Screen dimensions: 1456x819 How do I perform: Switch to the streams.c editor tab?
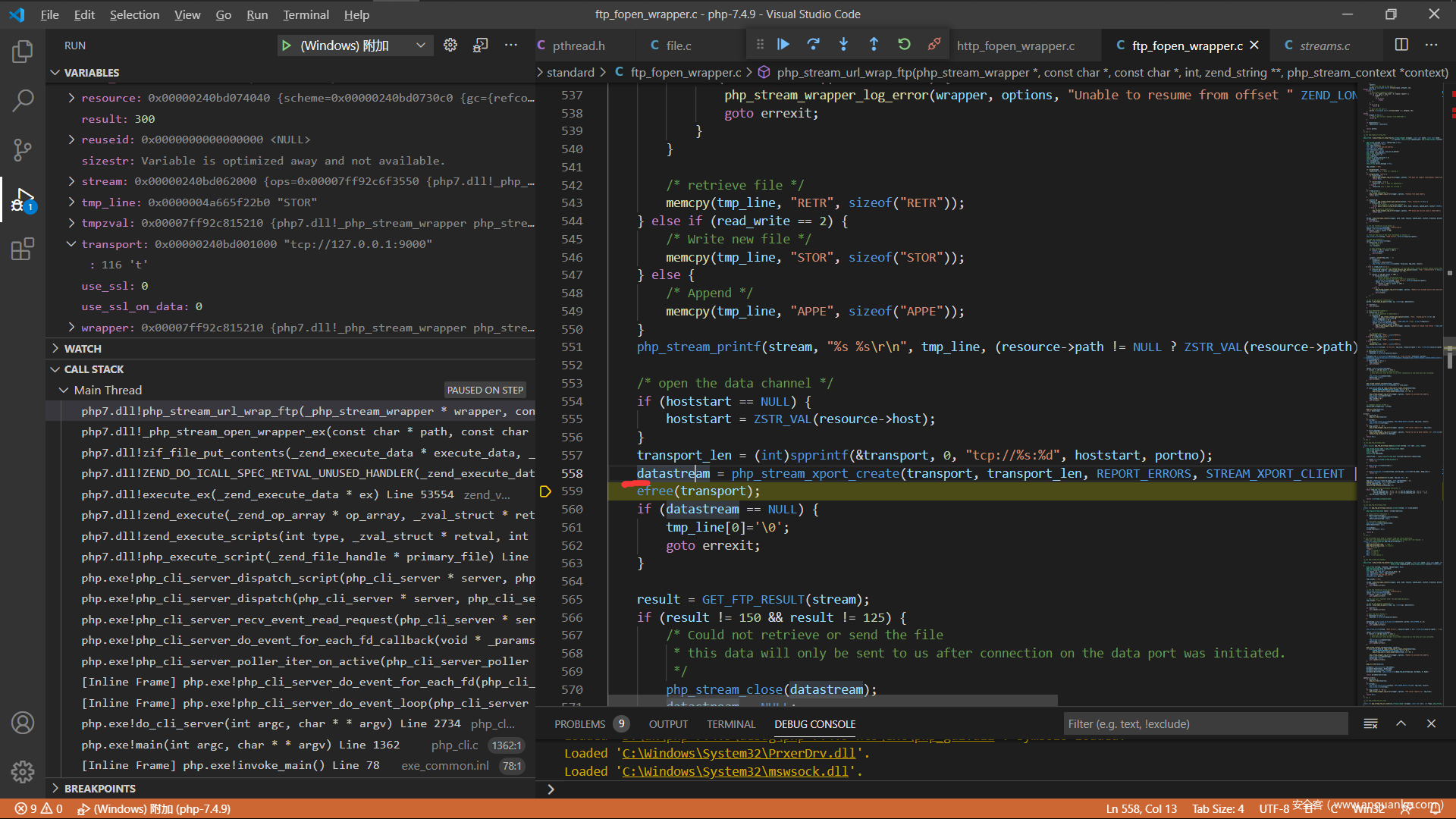click(1324, 45)
